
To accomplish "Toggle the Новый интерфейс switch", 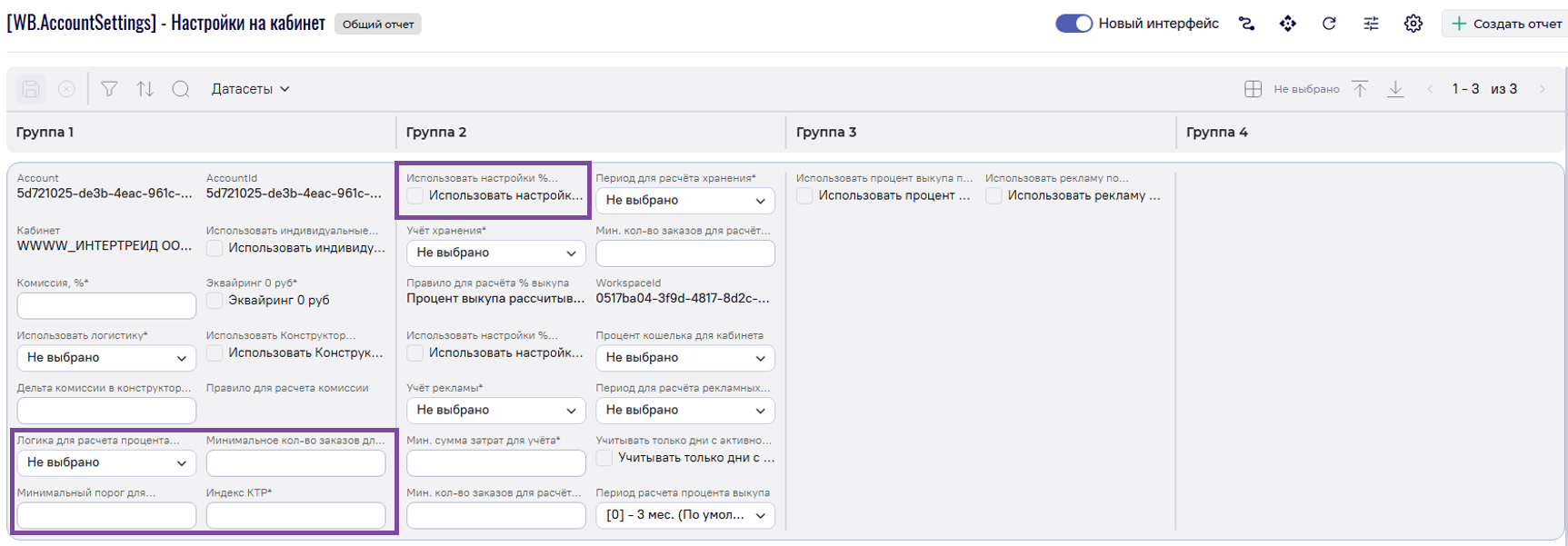I will (1074, 24).
